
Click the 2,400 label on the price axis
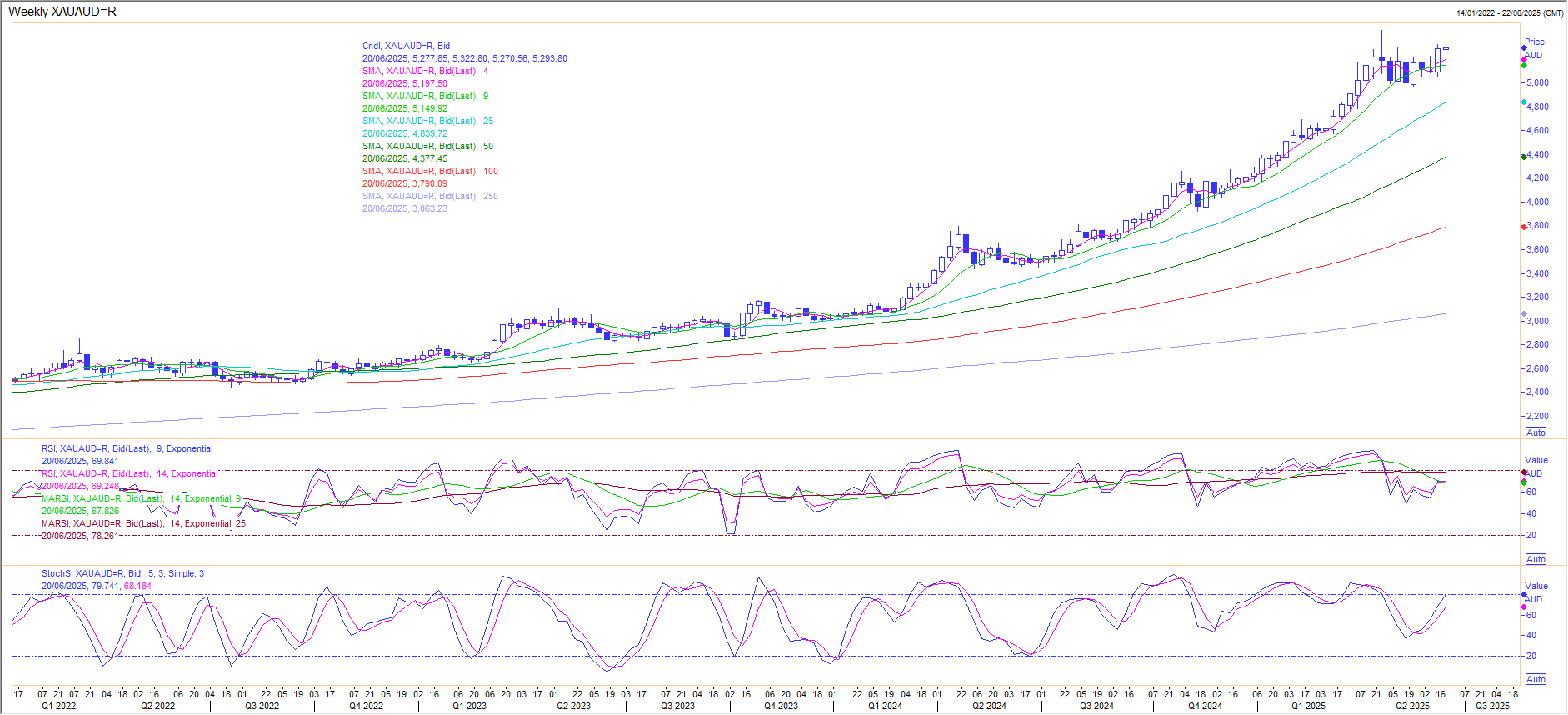click(1537, 392)
